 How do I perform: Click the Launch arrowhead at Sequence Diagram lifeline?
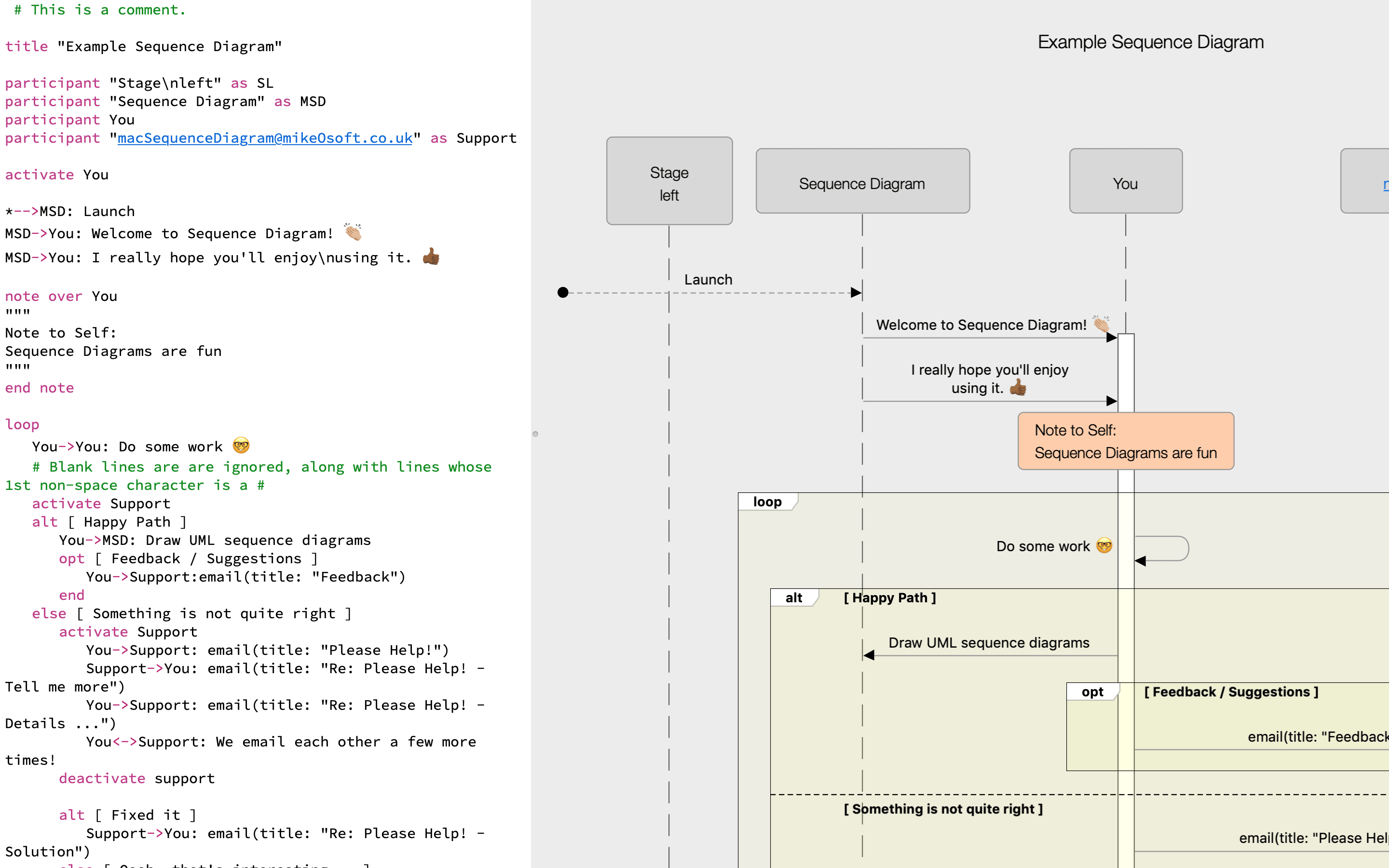point(856,293)
